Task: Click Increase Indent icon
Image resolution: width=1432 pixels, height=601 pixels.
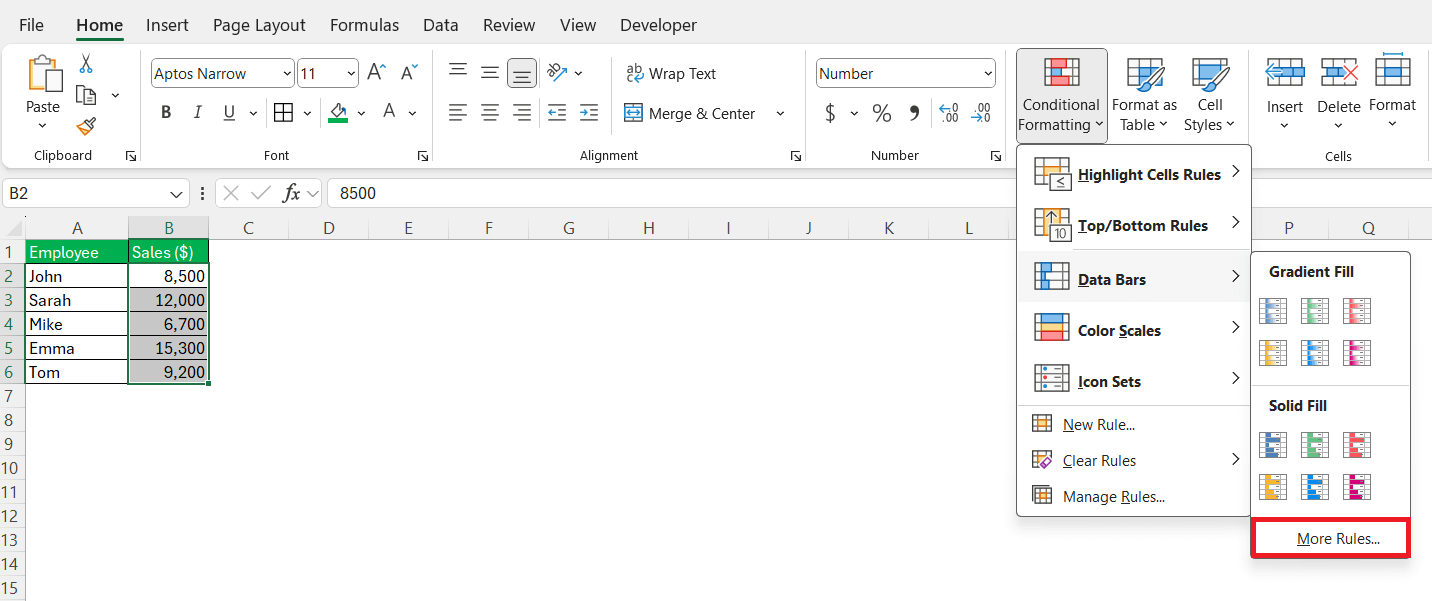Action: point(589,113)
